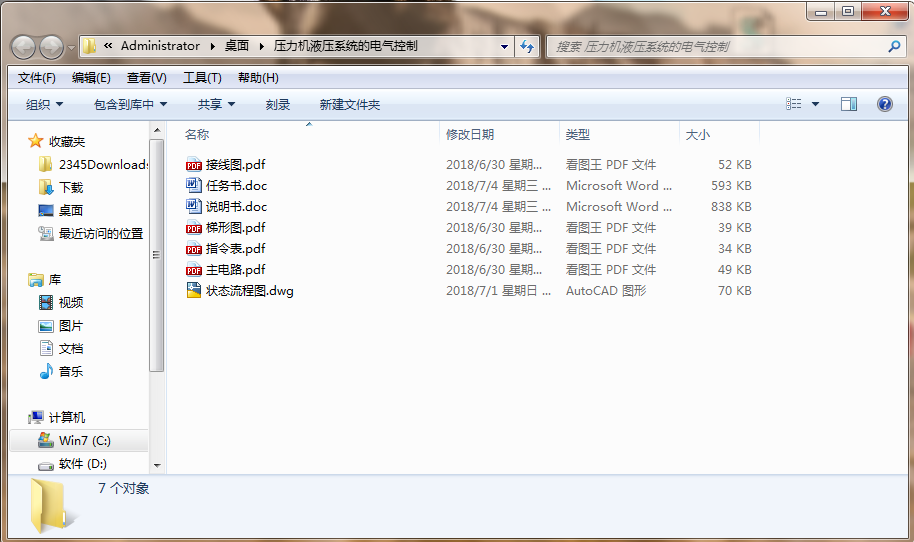
Task: Click the 音乐 note icon
Action: 45,371
